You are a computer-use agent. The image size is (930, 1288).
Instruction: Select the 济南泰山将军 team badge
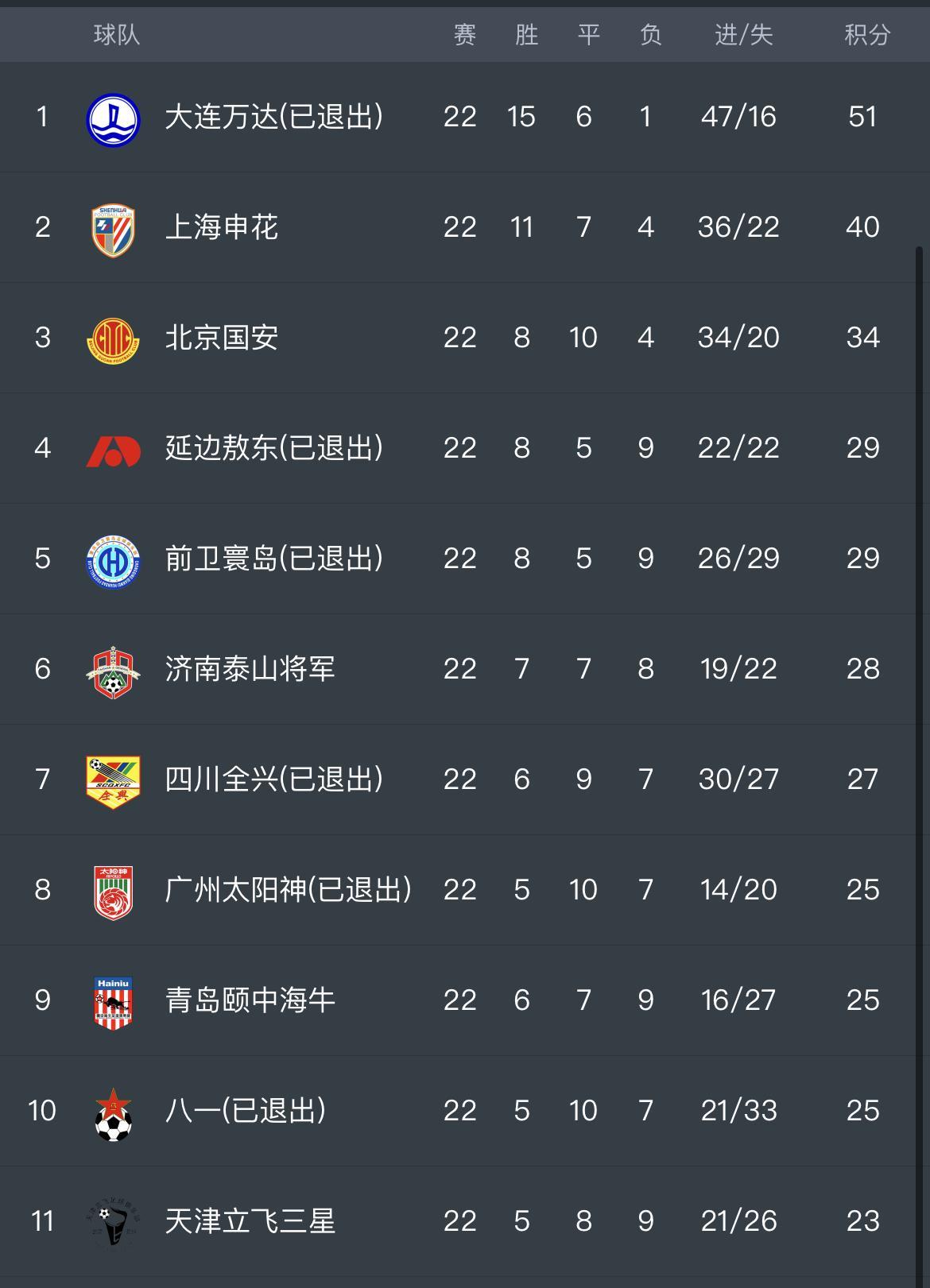pos(113,672)
